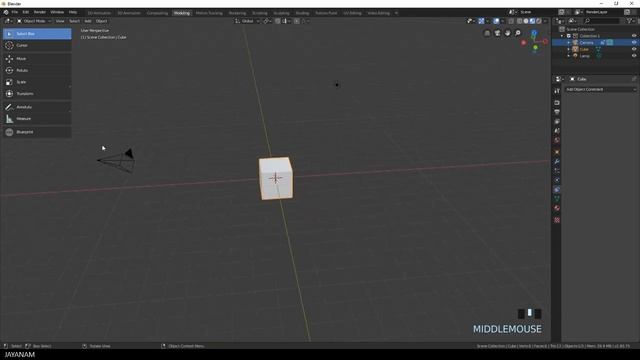Screen dimensions: 640x360
Task: Open the Texture properties tab
Action: coord(557,220)
